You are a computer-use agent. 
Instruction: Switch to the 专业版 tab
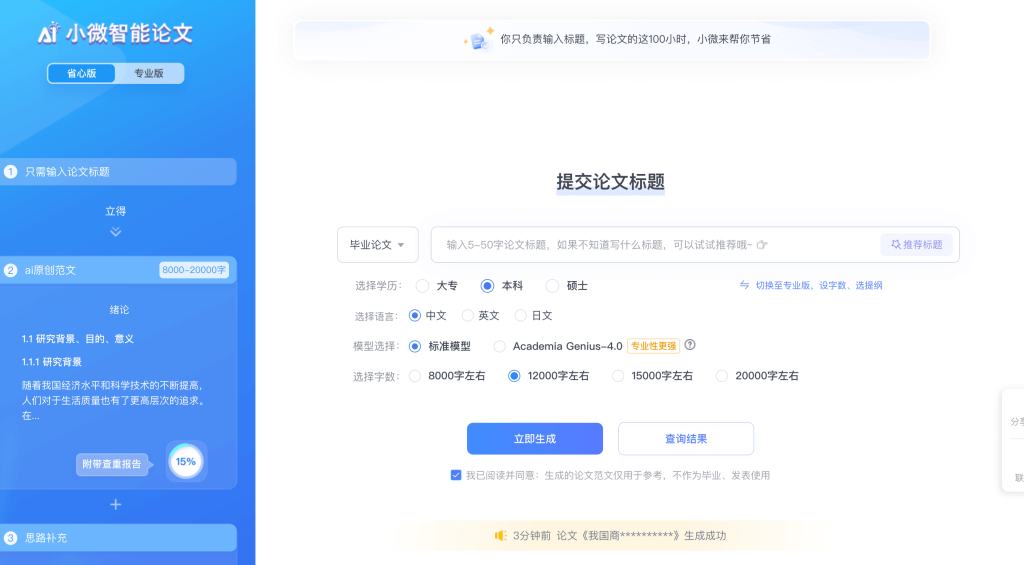tap(149, 73)
